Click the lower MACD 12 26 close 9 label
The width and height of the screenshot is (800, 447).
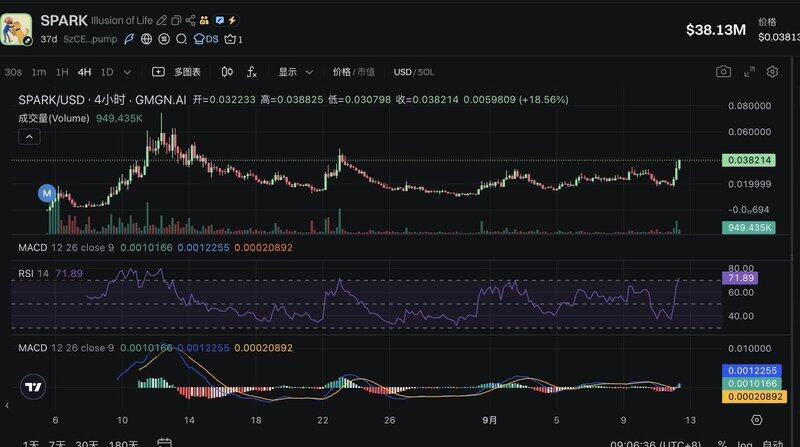coord(66,348)
